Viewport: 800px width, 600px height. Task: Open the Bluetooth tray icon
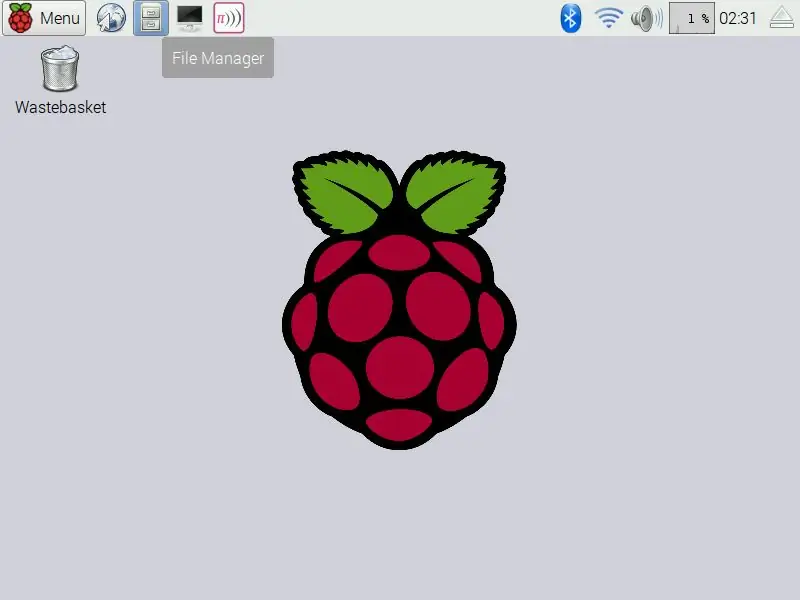(570, 18)
